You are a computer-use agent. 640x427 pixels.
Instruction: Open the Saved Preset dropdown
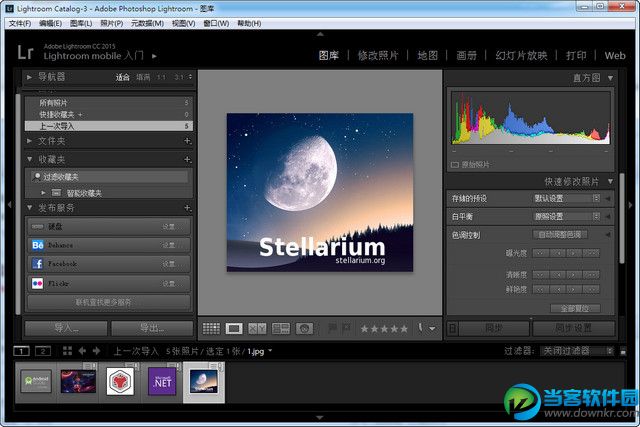567,198
